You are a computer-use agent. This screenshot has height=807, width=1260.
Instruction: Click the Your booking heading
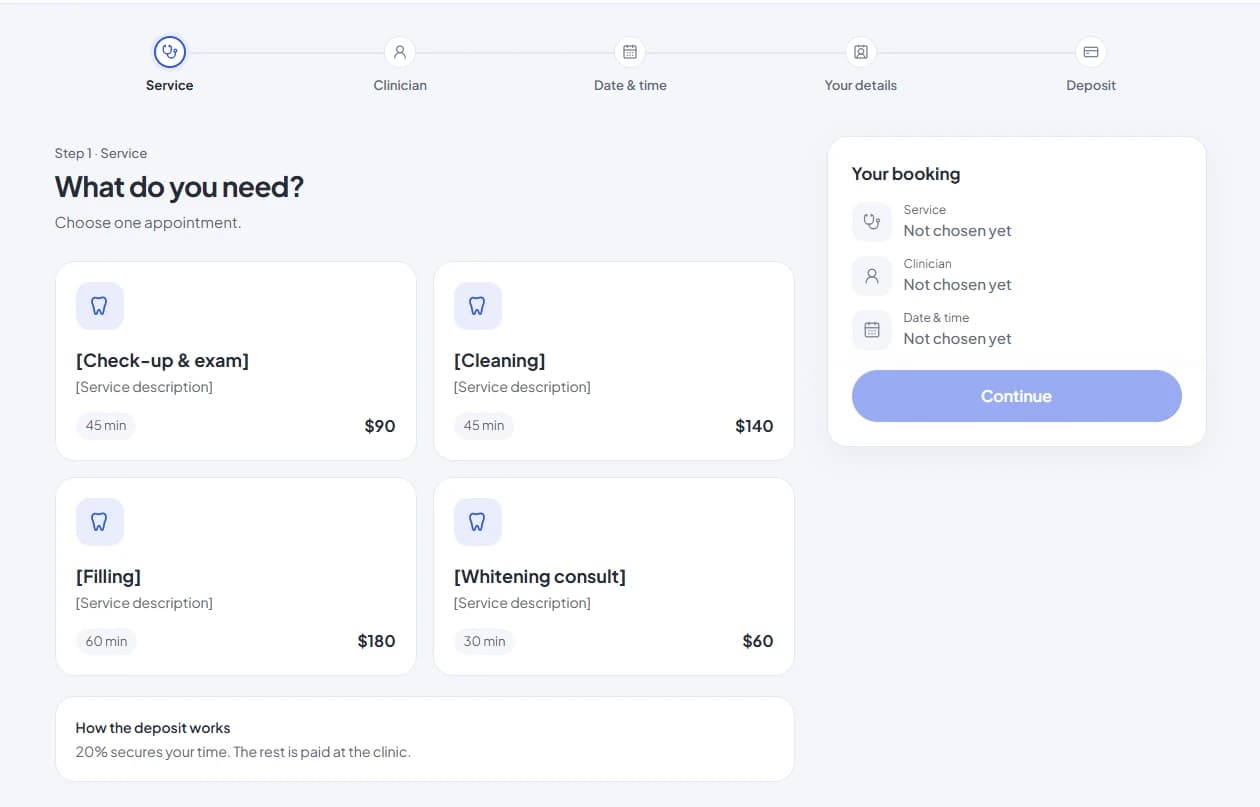906,174
